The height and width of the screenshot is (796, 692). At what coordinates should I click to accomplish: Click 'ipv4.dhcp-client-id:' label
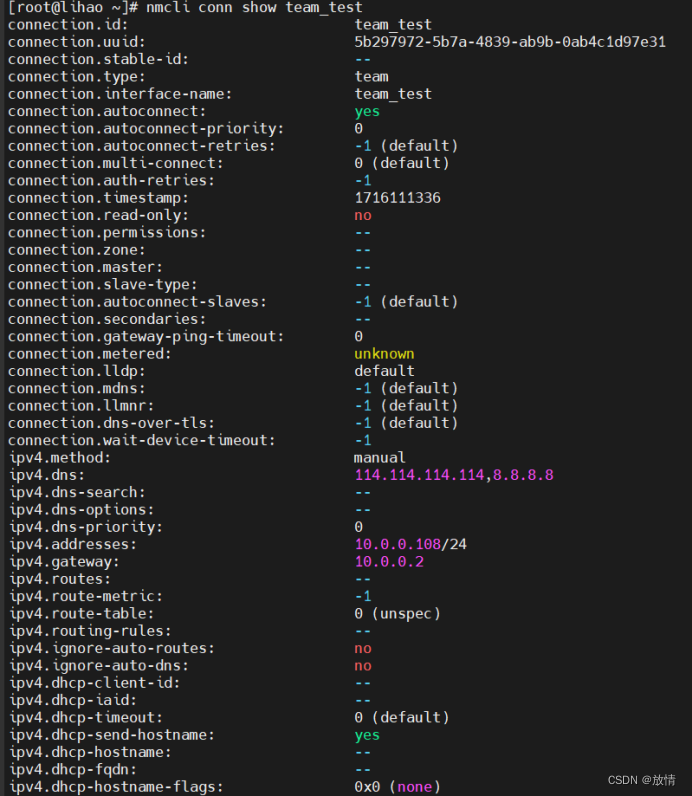95,683
